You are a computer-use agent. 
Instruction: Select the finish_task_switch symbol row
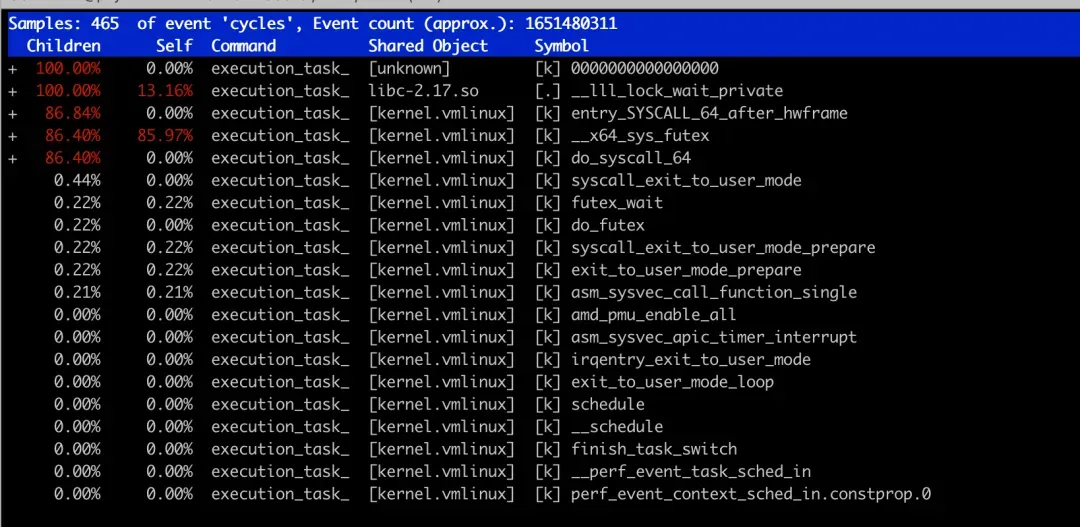click(x=653, y=449)
